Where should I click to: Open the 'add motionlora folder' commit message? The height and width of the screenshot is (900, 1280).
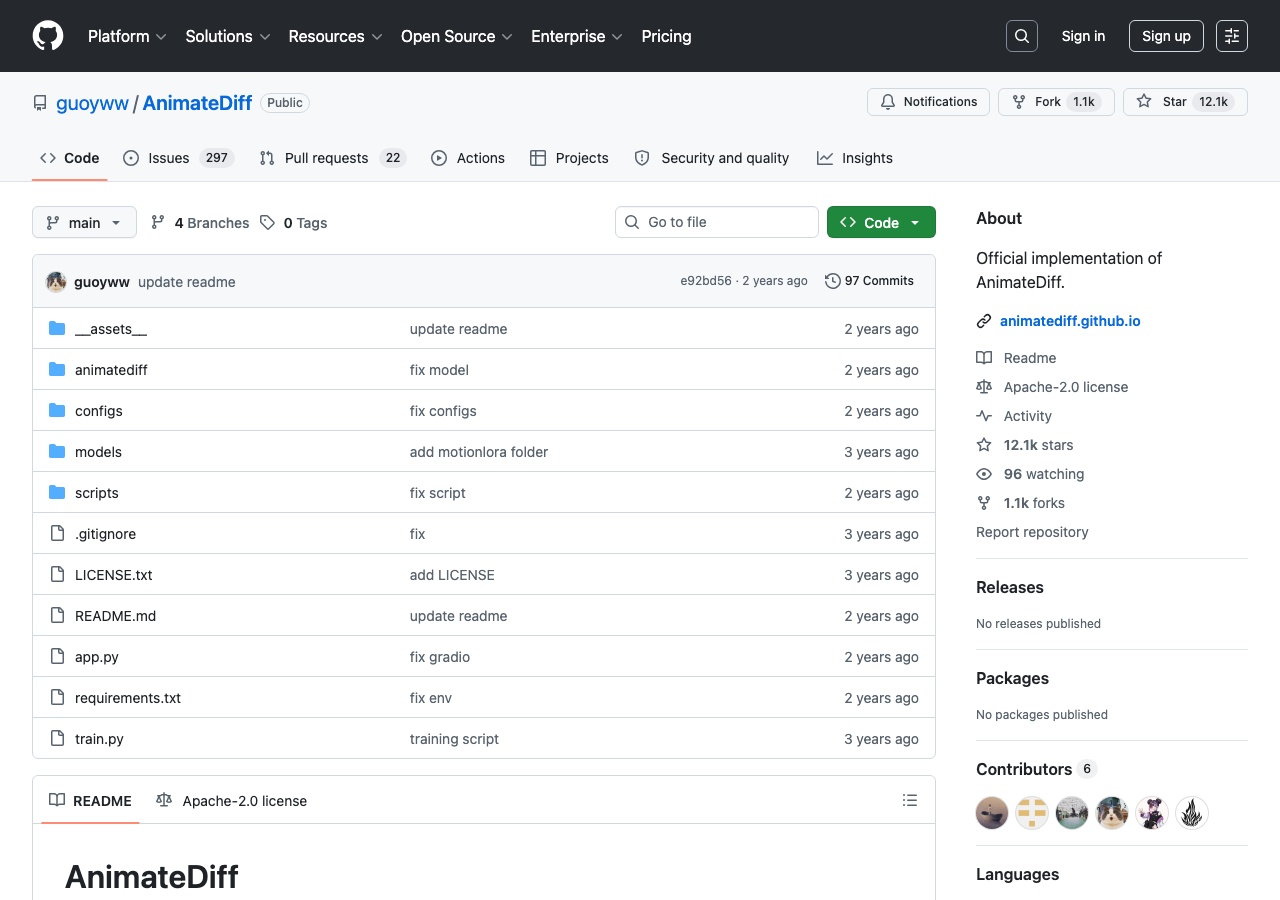pyautogui.click(x=479, y=452)
